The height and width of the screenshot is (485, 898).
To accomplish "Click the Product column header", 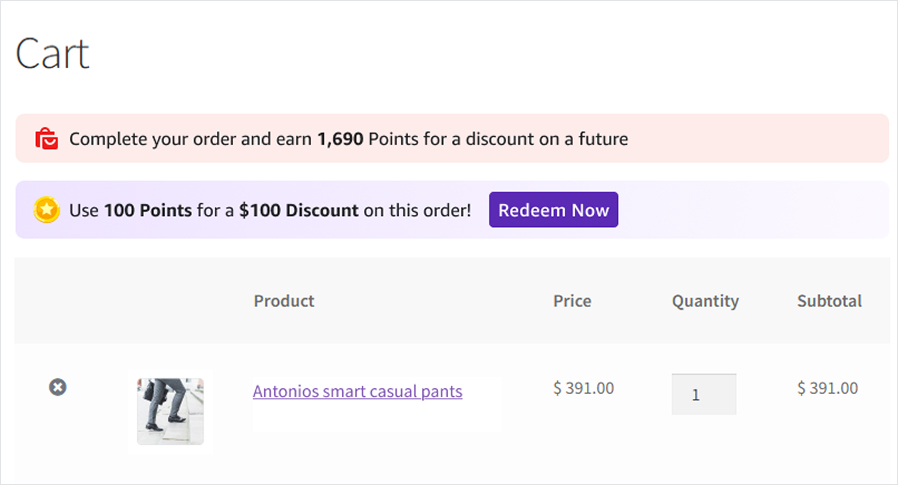I will (284, 301).
